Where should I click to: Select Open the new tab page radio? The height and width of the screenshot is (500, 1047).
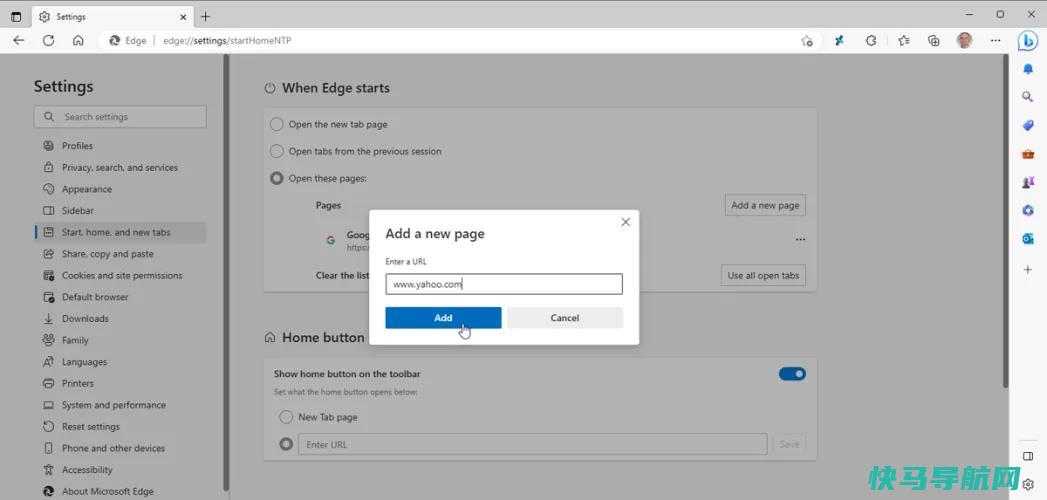pos(276,124)
